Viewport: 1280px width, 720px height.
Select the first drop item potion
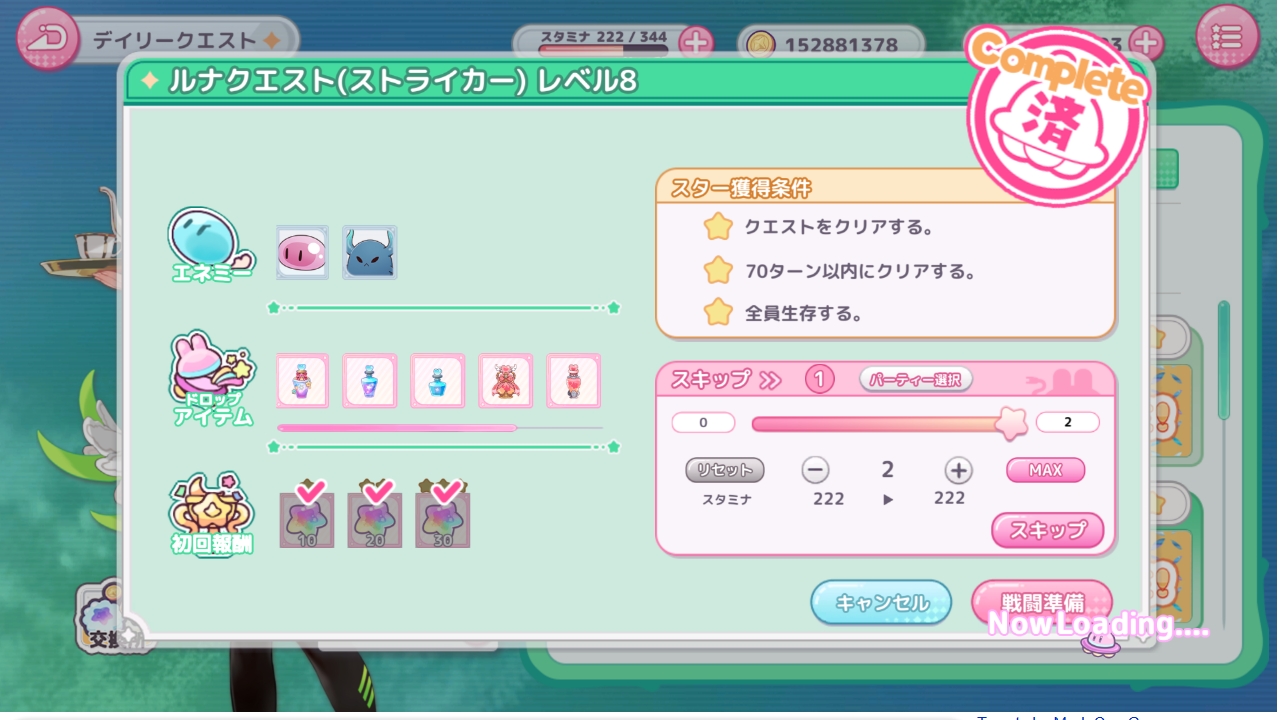[302, 380]
